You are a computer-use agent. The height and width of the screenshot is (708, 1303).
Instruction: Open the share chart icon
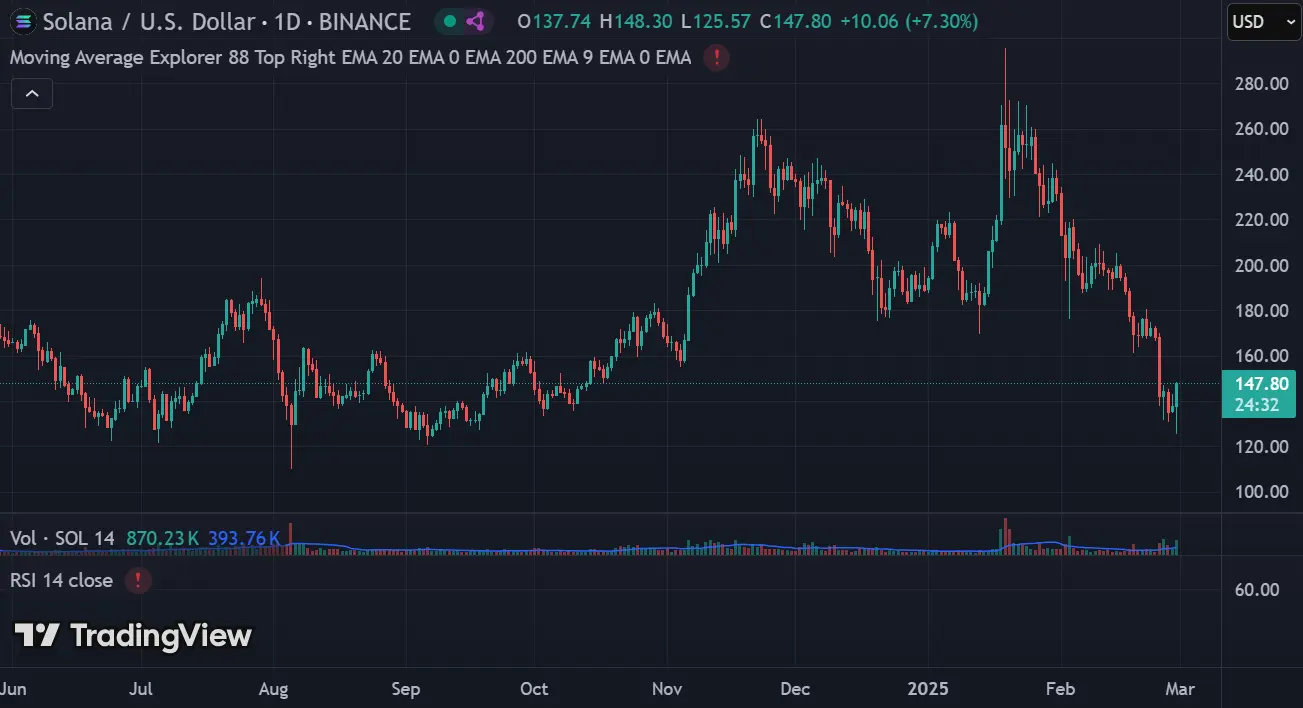pyautogui.click(x=474, y=21)
